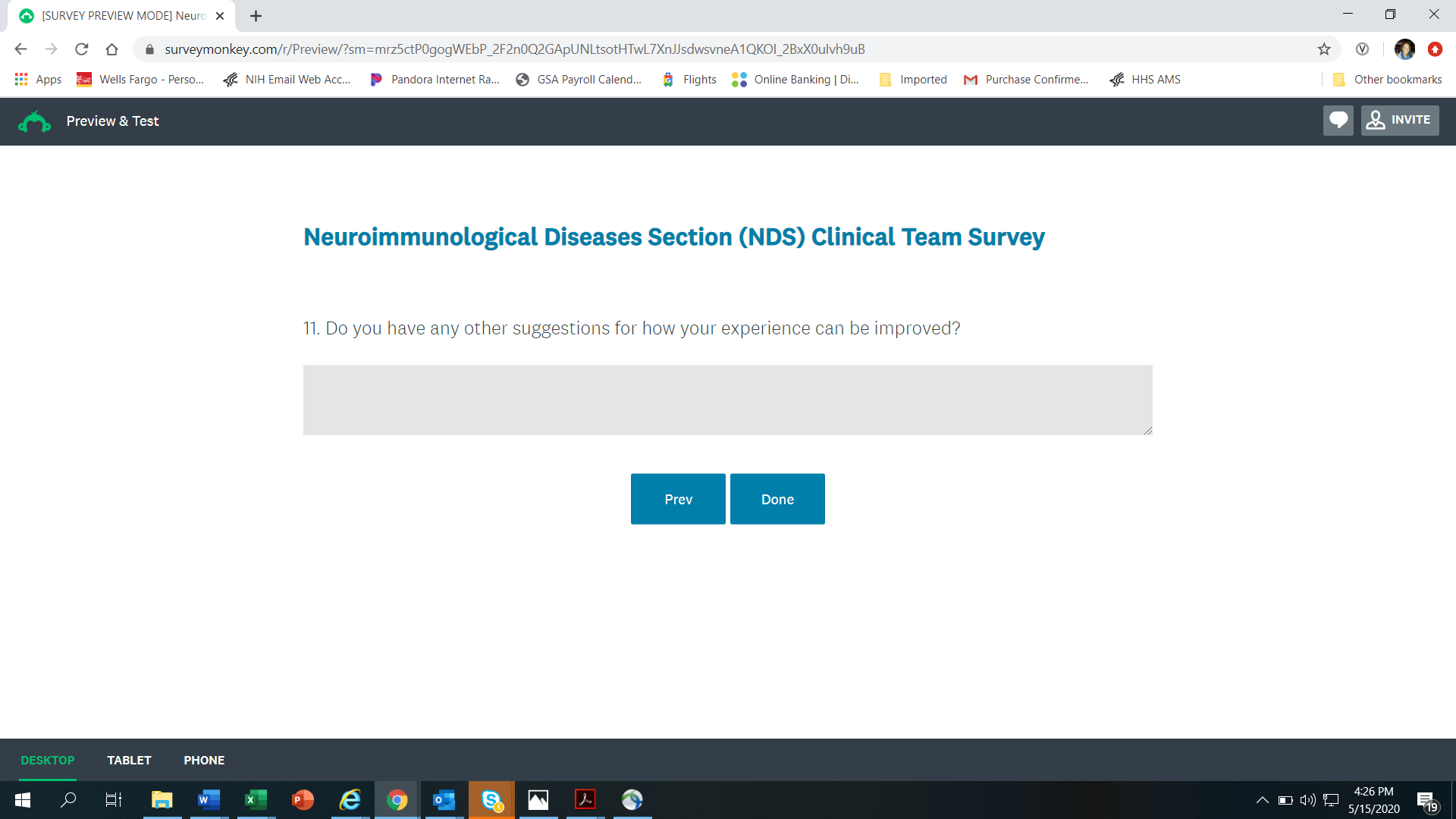This screenshot has height=819, width=1456.
Task: Go to browser home page icon
Action: 112,49
